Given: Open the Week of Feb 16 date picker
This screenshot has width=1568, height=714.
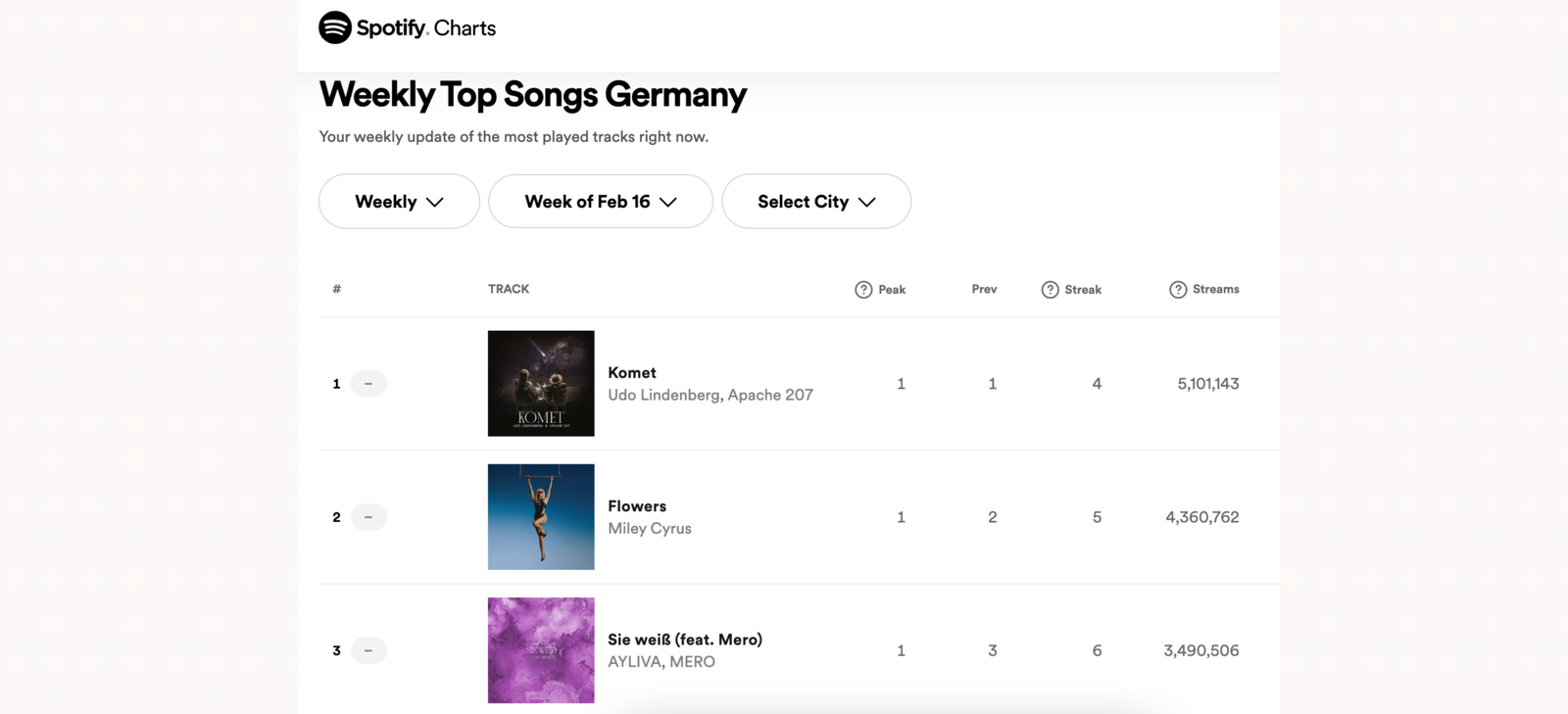Looking at the screenshot, I should point(600,201).
